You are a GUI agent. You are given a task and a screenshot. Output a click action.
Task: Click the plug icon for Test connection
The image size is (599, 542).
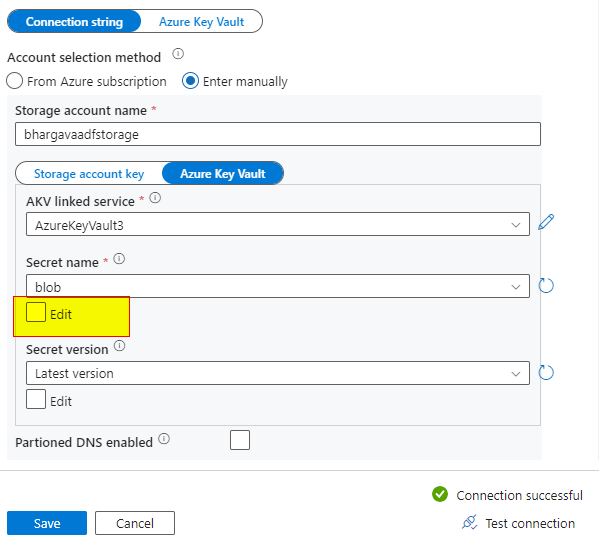[469, 522]
